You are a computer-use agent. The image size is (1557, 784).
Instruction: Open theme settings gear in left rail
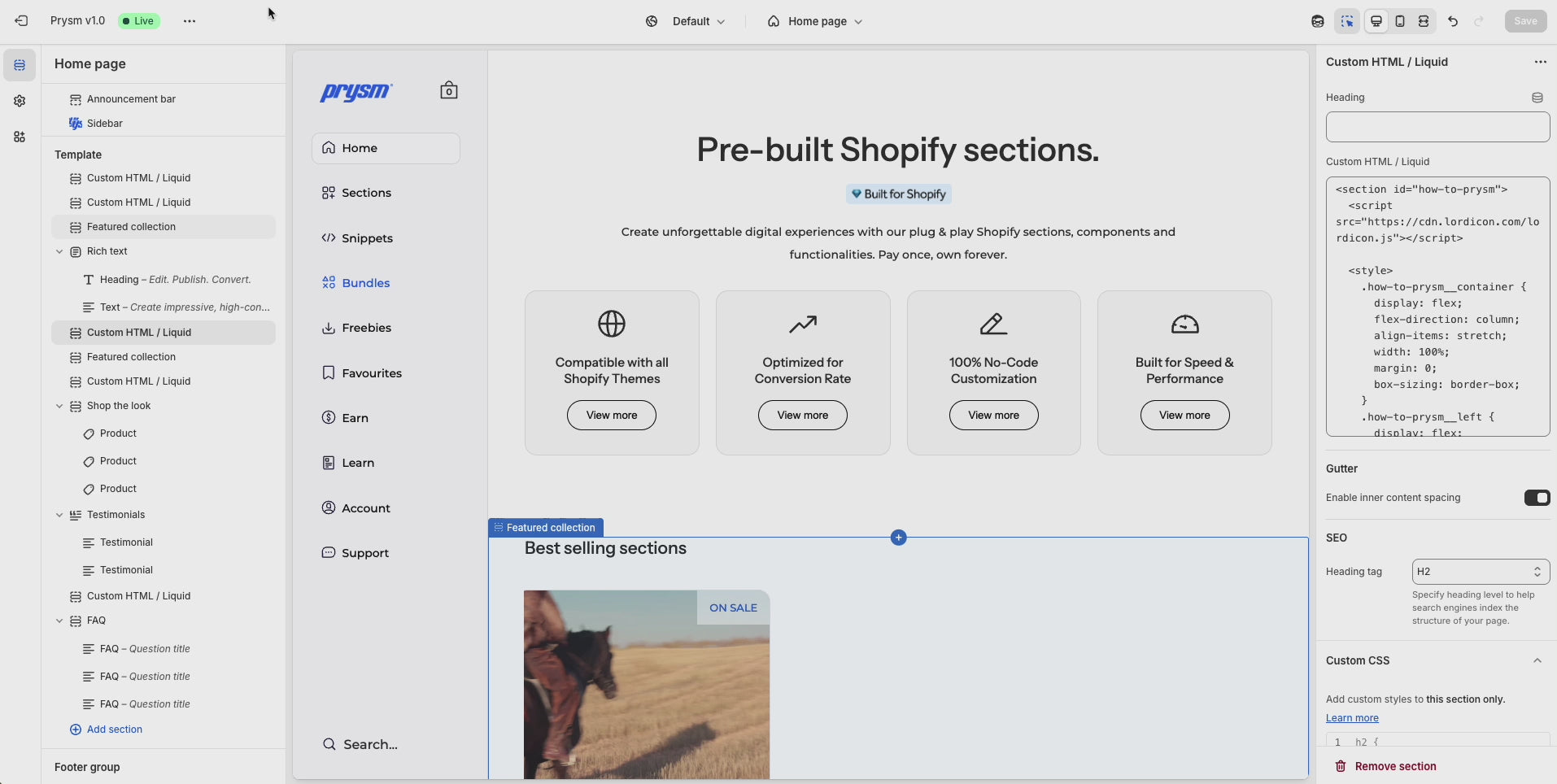20,101
